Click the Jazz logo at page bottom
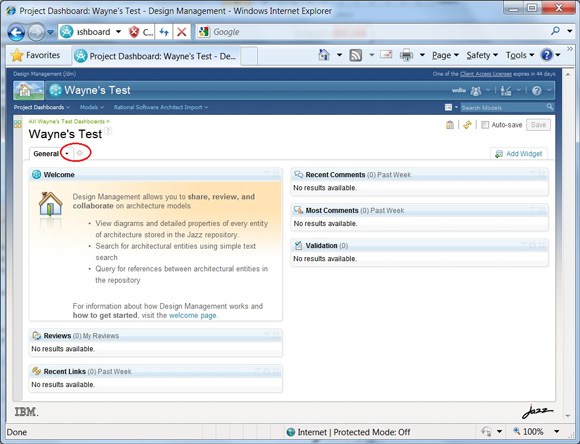This screenshot has height=444, width=580. point(538,412)
